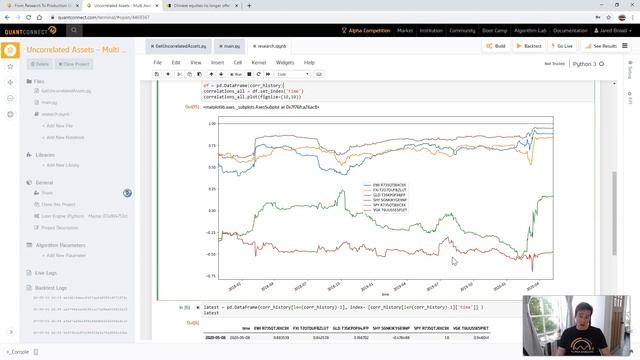Click Add New File

pos(58,126)
